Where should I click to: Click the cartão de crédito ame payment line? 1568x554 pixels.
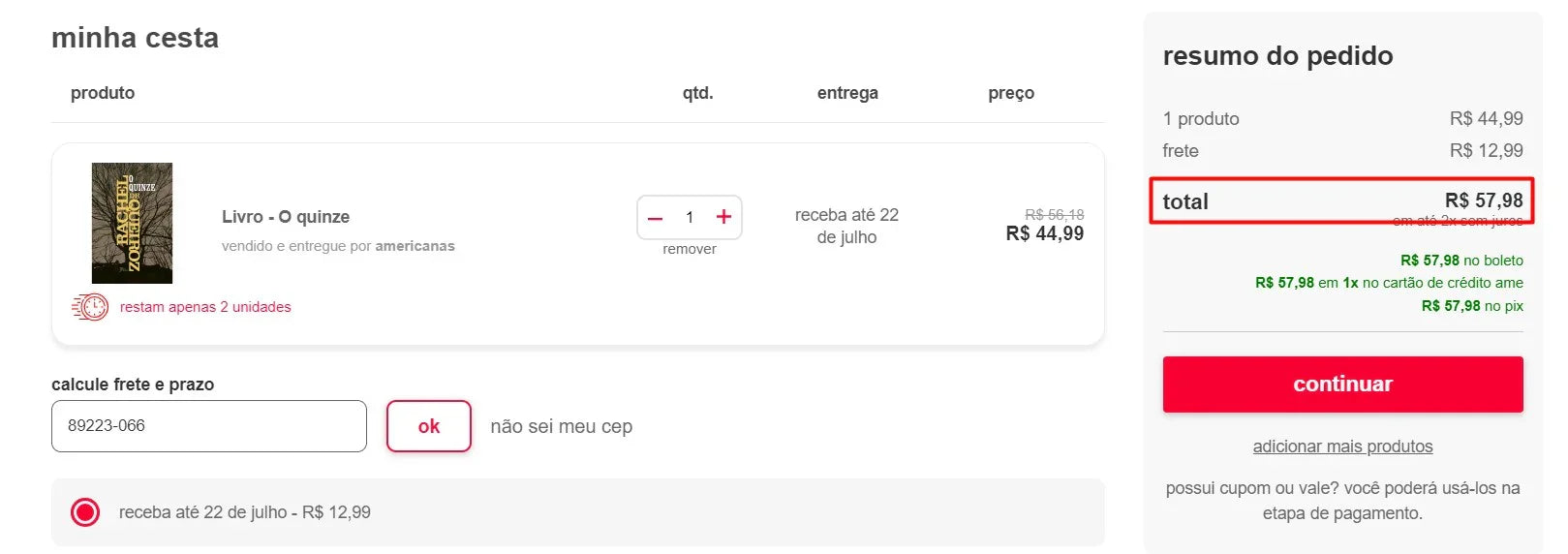(1389, 283)
